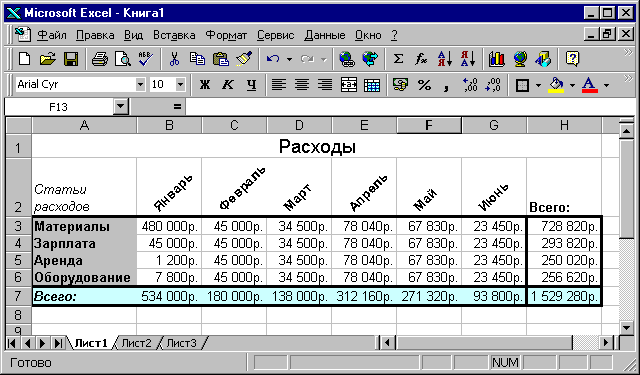640x375 pixels.
Task: Select column F header
Action: [x=429, y=125]
